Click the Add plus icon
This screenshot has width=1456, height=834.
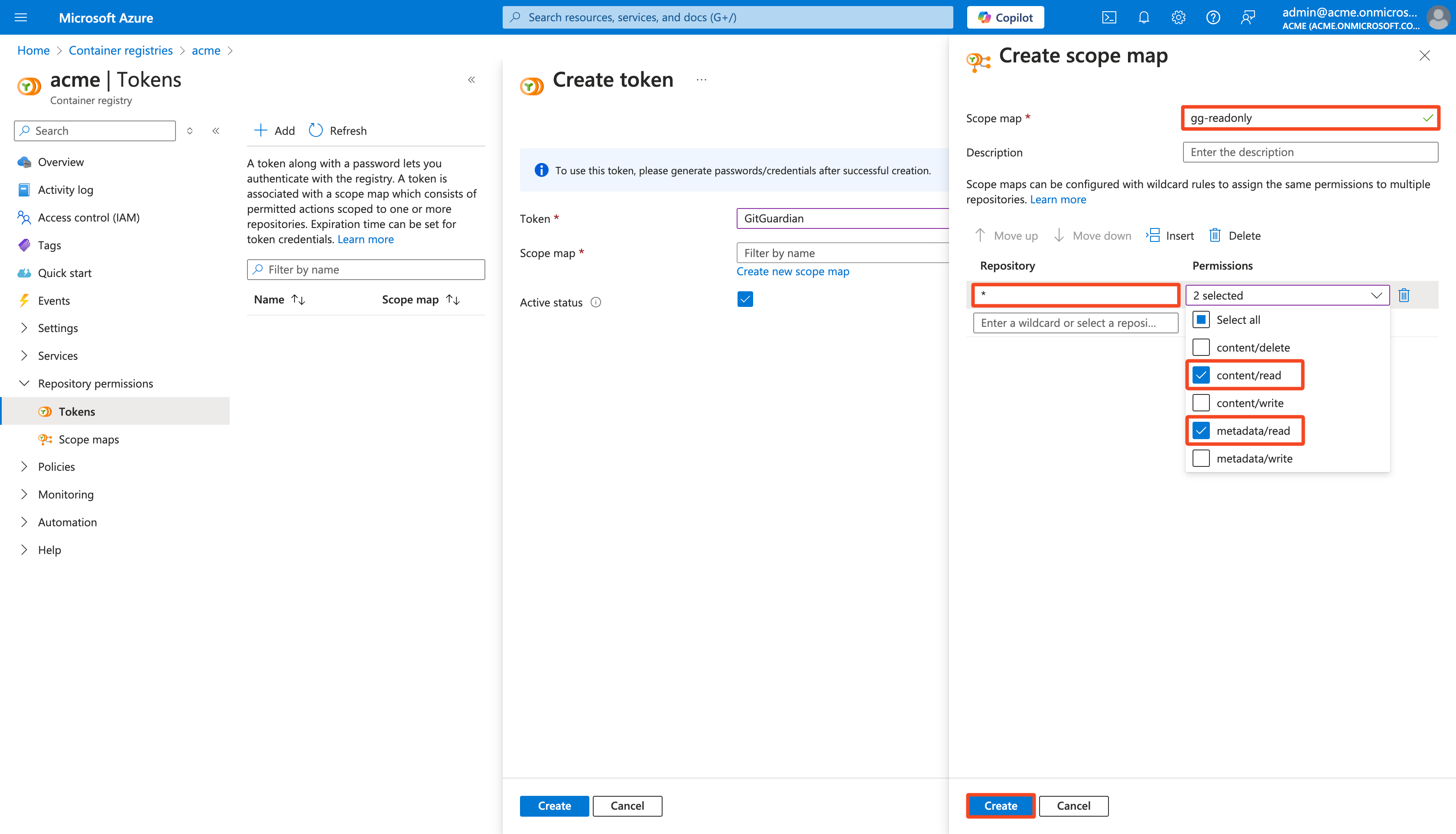[260, 130]
